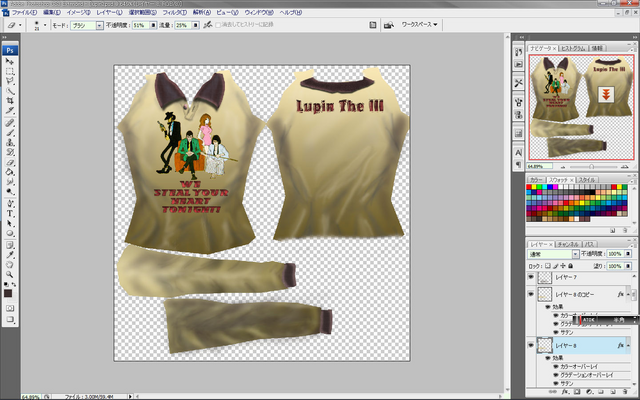This screenshot has height=400, width=640.
Task: Open the opacity 51% slider arrow
Action: point(153,25)
